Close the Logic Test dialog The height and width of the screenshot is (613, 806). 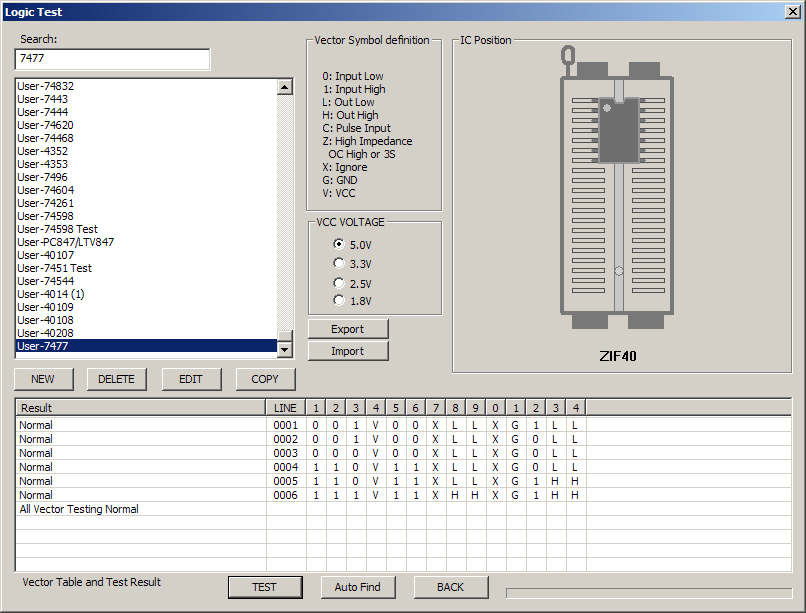[x=792, y=11]
